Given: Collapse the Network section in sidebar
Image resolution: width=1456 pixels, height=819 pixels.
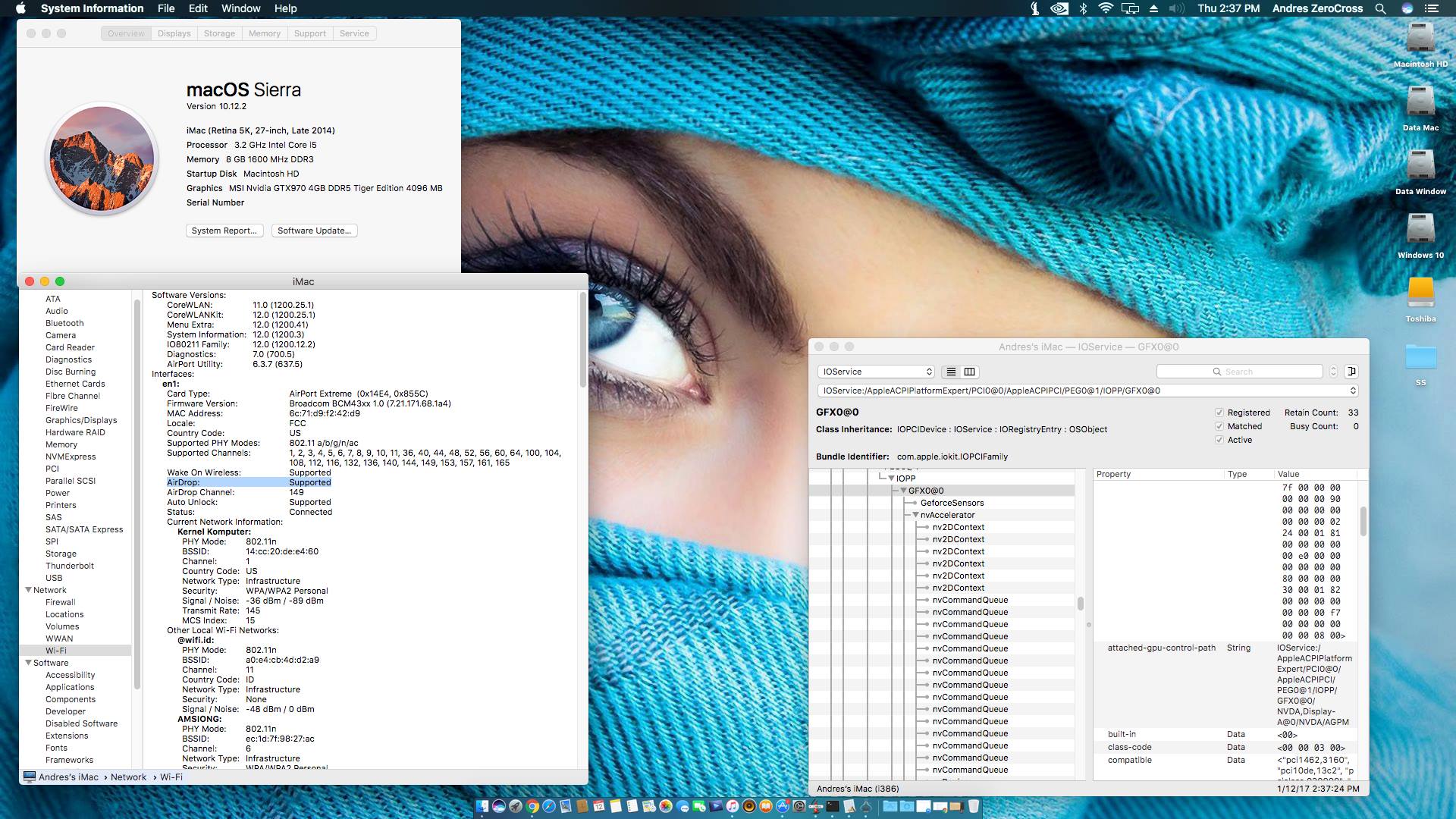Looking at the screenshot, I should (x=28, y=590).
